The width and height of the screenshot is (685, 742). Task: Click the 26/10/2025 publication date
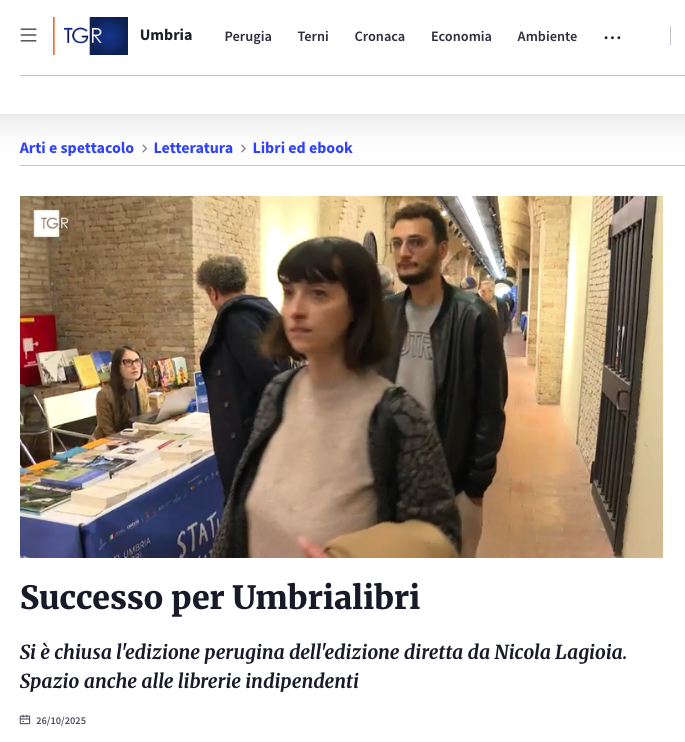coord(61,720)
